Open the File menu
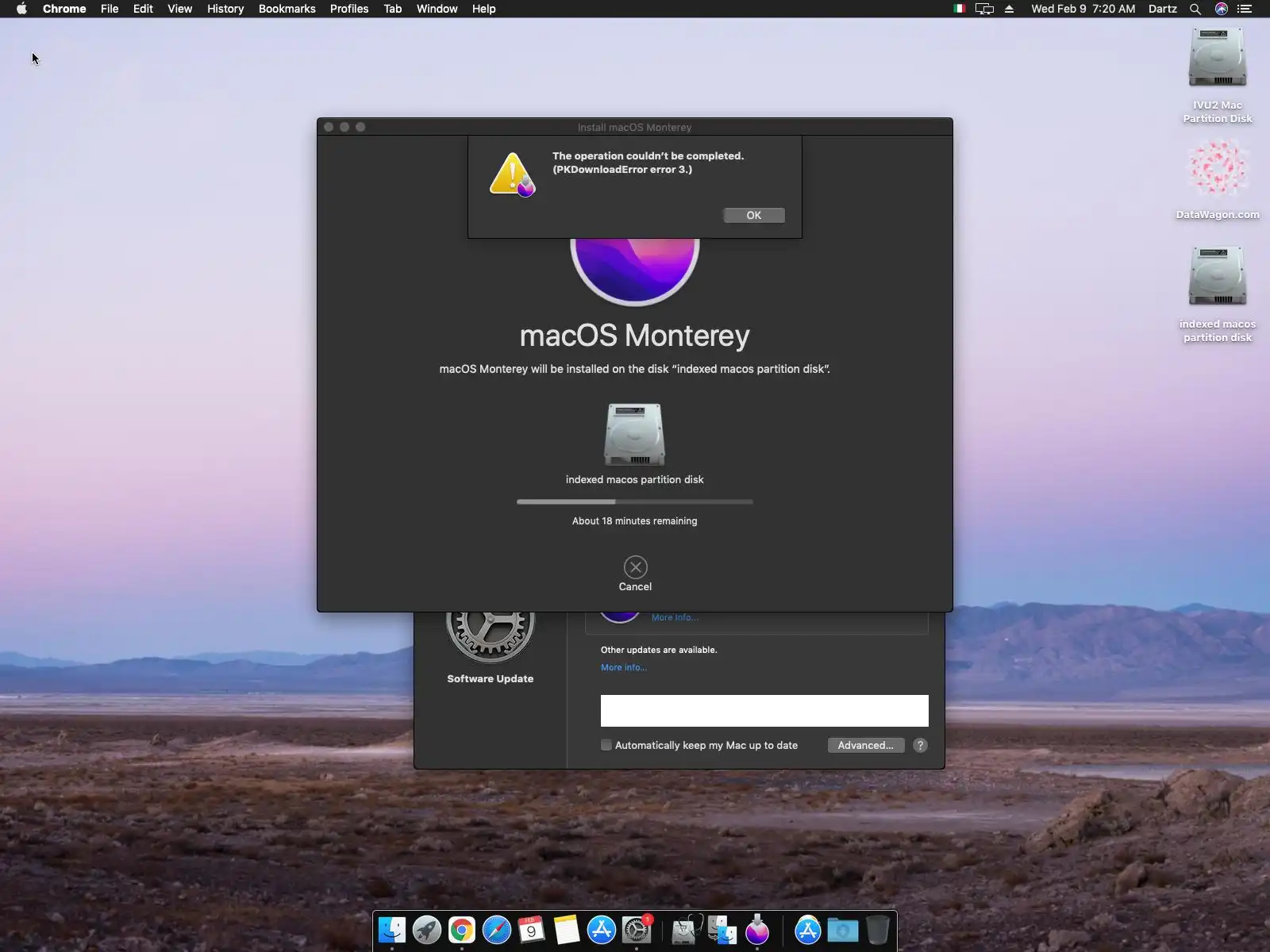 110,9
